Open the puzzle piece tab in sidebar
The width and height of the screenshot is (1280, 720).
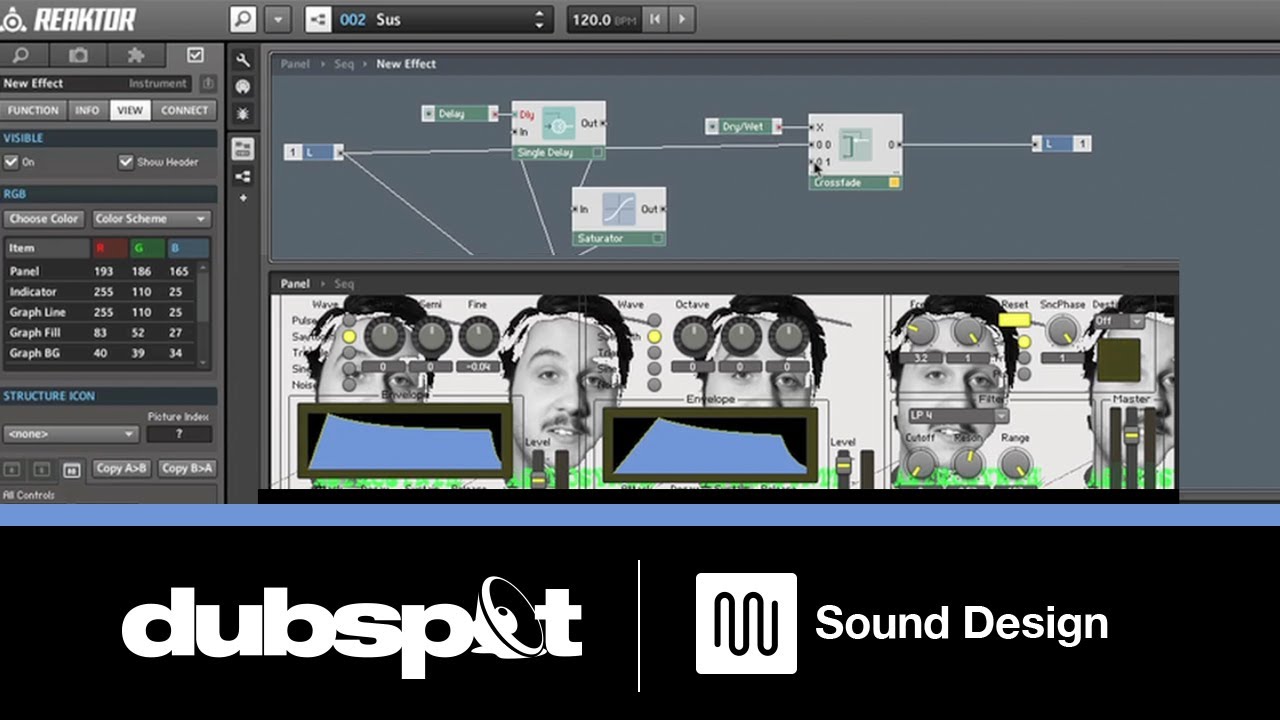click(136, 56)
